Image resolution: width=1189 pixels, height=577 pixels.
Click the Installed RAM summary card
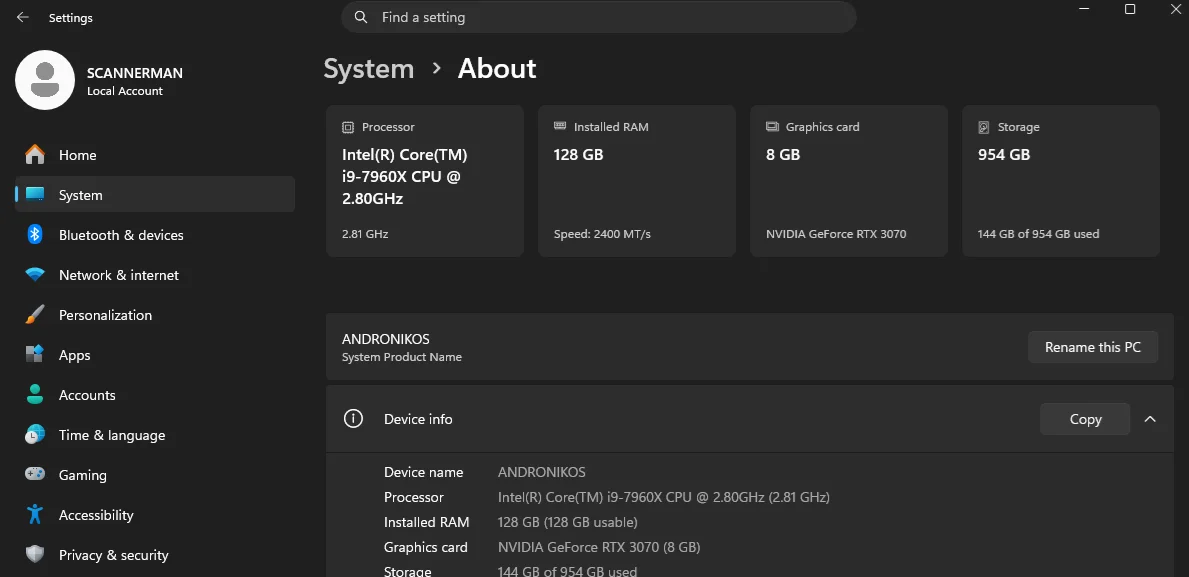(637, 181)
